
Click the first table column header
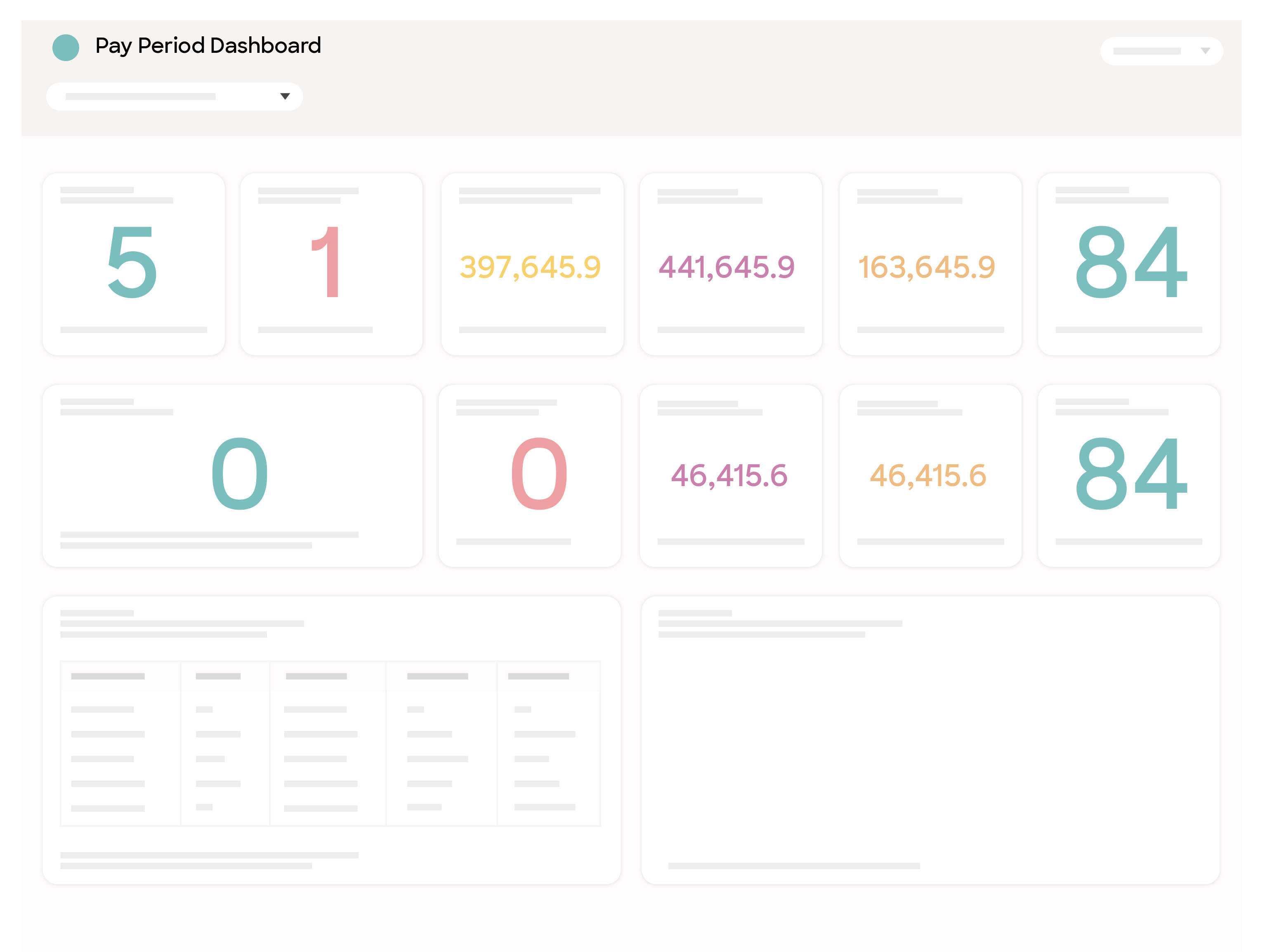(x=108, y=676)
